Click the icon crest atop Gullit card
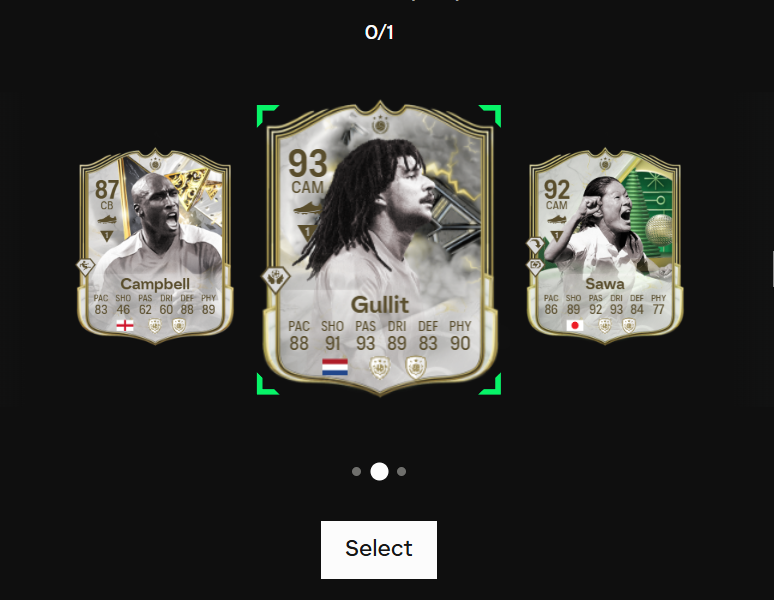The image size is (774, 600). [380, 125]
